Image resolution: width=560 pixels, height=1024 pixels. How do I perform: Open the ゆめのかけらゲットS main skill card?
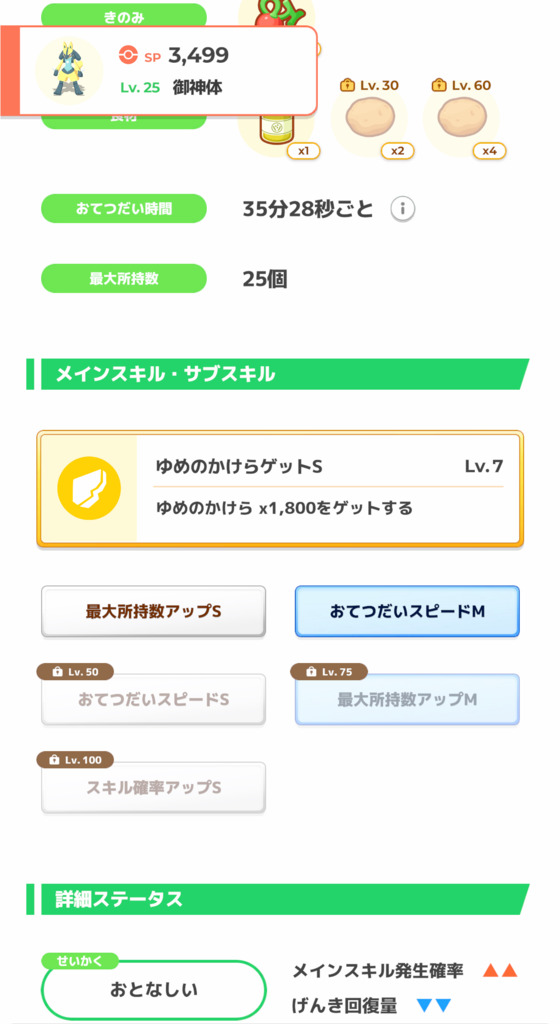coord(280,488)
